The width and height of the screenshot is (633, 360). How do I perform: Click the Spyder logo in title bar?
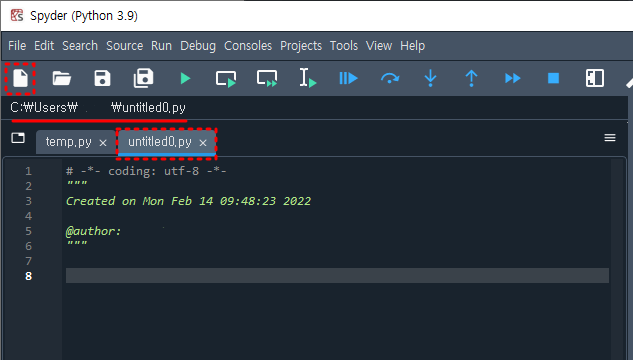(x=17, y=16)
